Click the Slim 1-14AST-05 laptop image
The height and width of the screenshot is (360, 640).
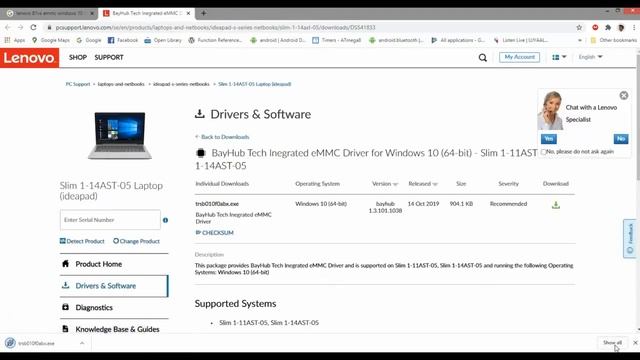[x=120, y=136]
